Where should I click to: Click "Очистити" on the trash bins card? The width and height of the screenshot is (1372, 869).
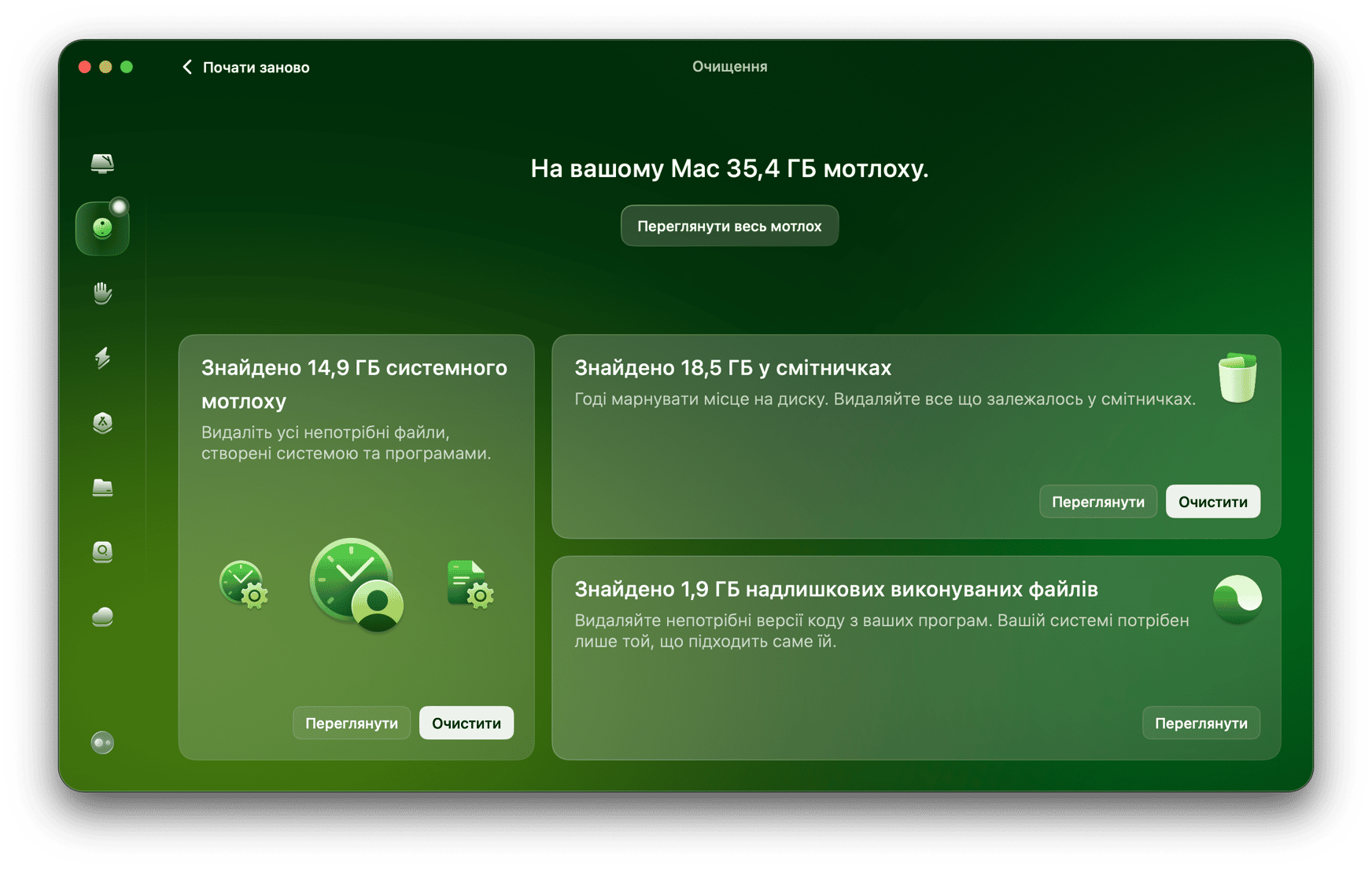pyautogui.click(x=1212, y=502)
